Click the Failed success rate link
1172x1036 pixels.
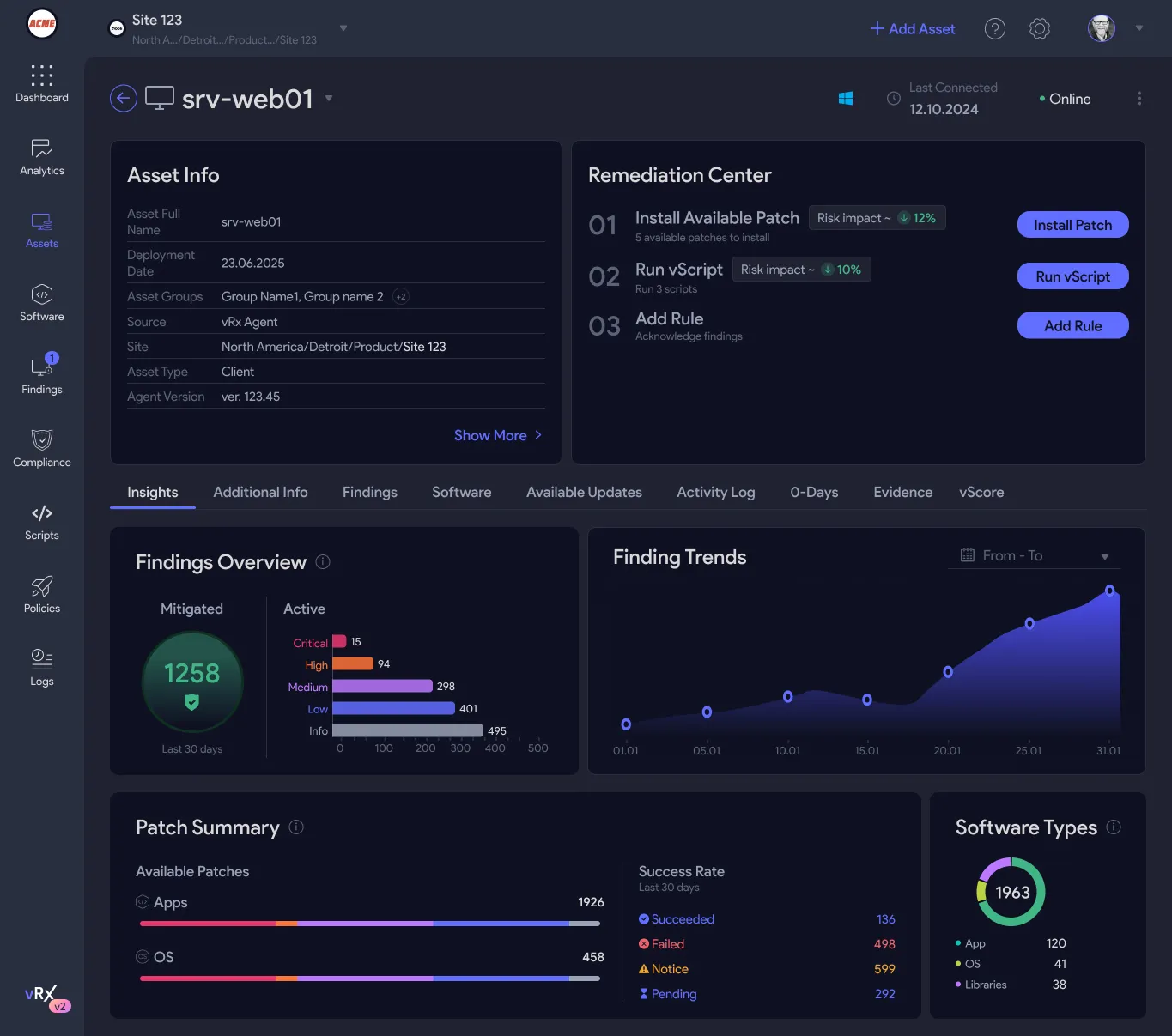pos(661,944)
